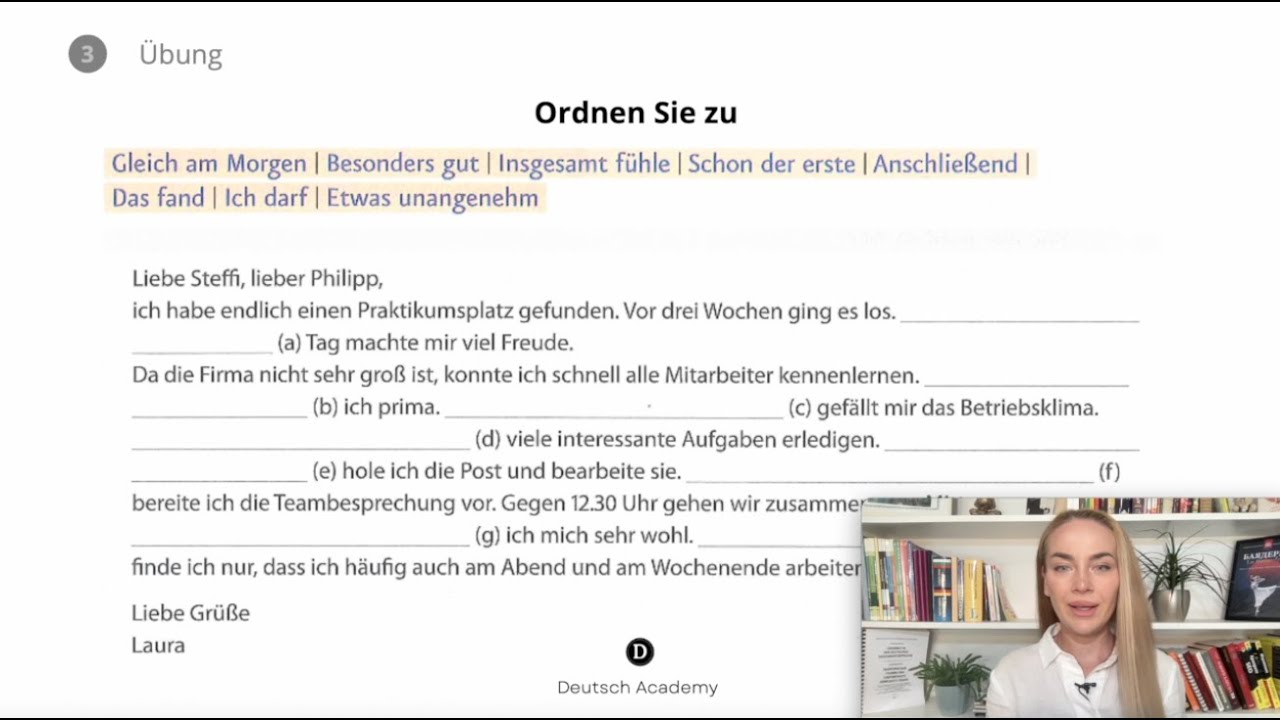Viewport: 1280px width, 720px height.
Task: Click the presenter webcam video overlay
Action: pos(1070,606)
